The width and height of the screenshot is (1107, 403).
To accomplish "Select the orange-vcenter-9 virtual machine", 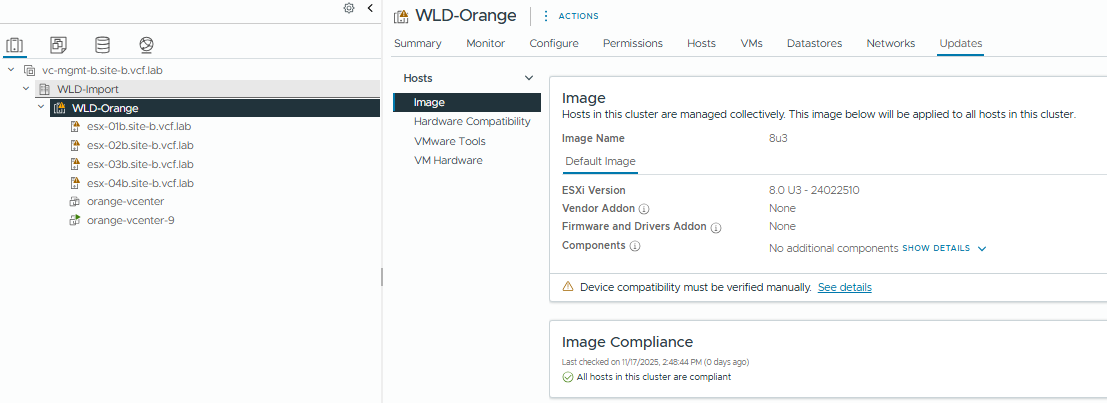I will [131, 220].
